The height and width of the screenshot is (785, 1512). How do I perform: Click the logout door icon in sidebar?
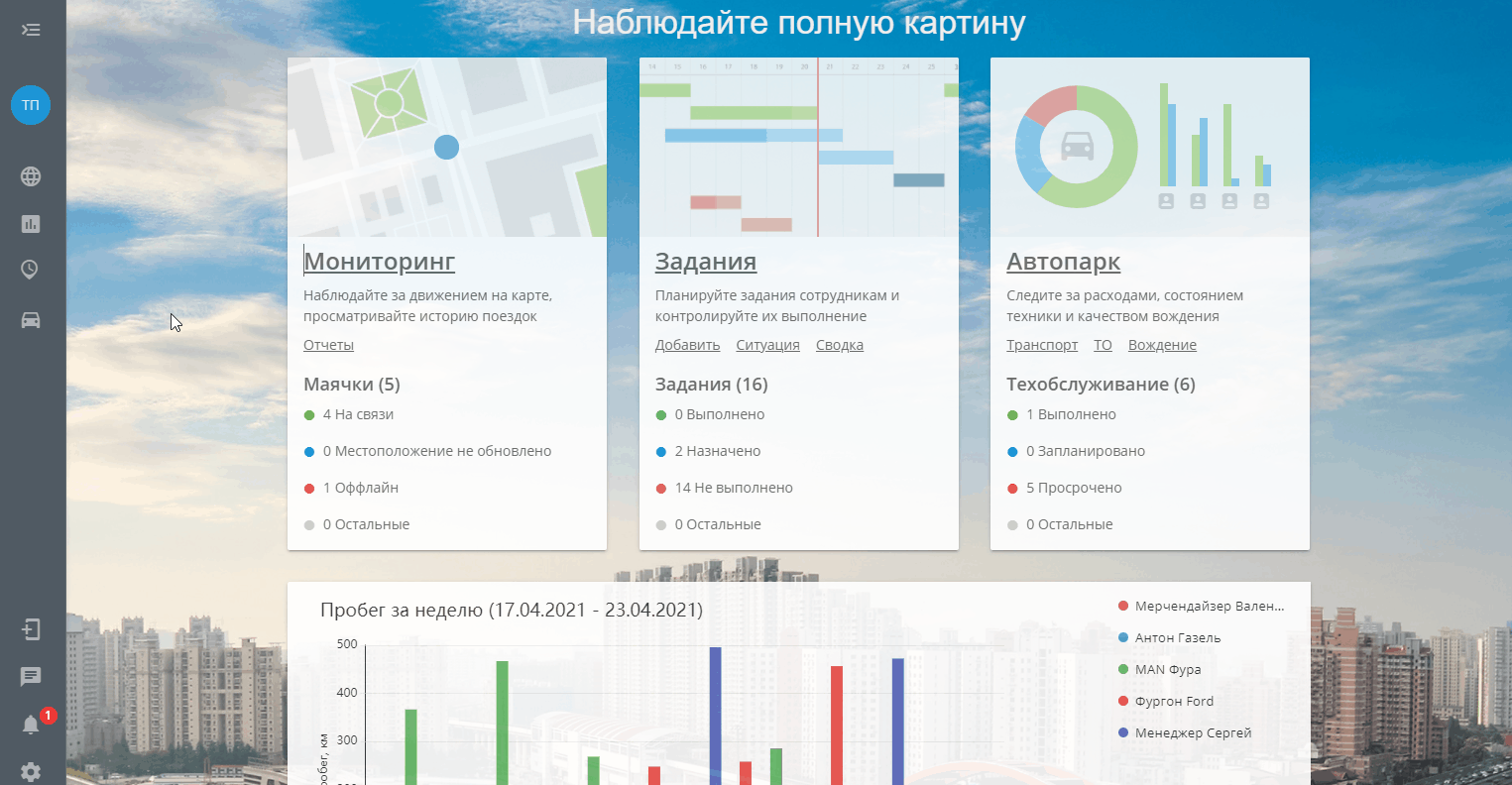pyautogui.click(x=31, y=629)
